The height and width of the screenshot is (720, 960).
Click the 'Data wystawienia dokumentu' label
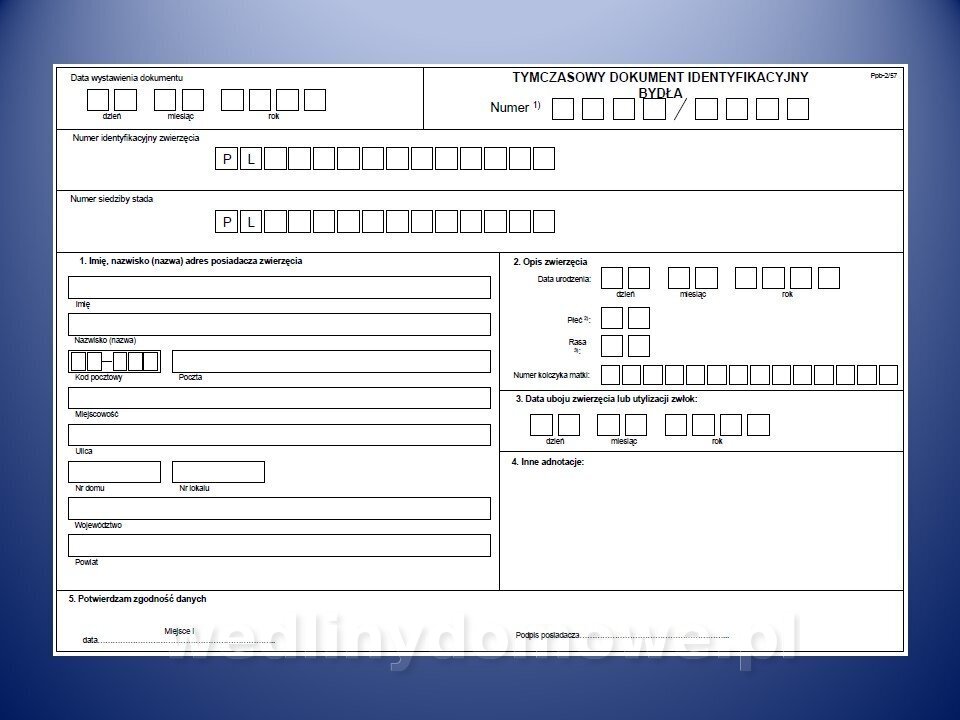pos(127,78)
